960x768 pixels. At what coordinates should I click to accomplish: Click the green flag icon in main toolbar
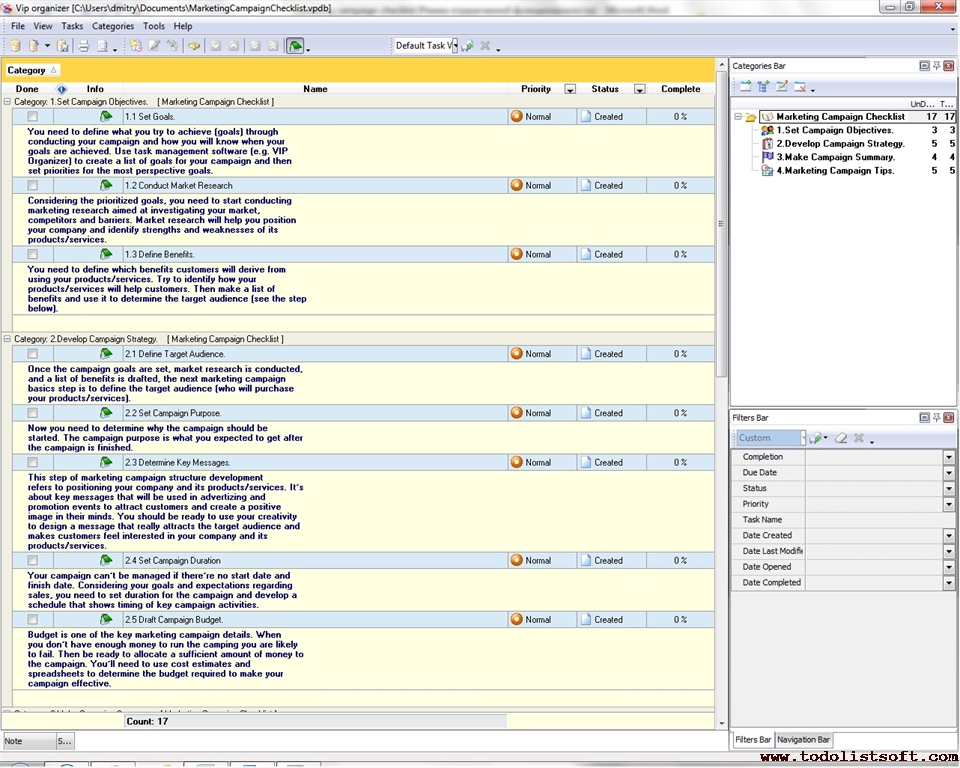[x=295, y=46]
